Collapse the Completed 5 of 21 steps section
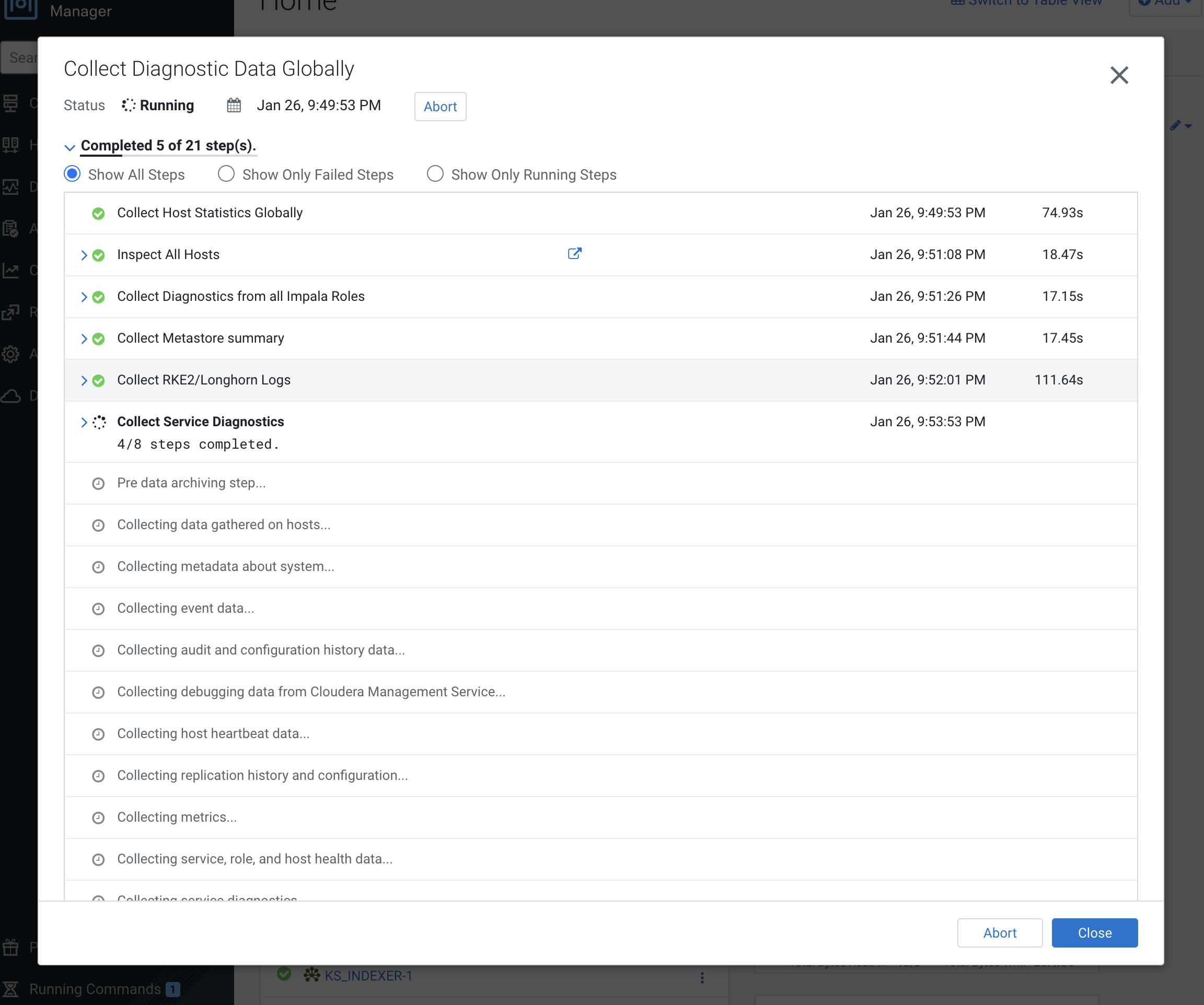 coord(70,147)
